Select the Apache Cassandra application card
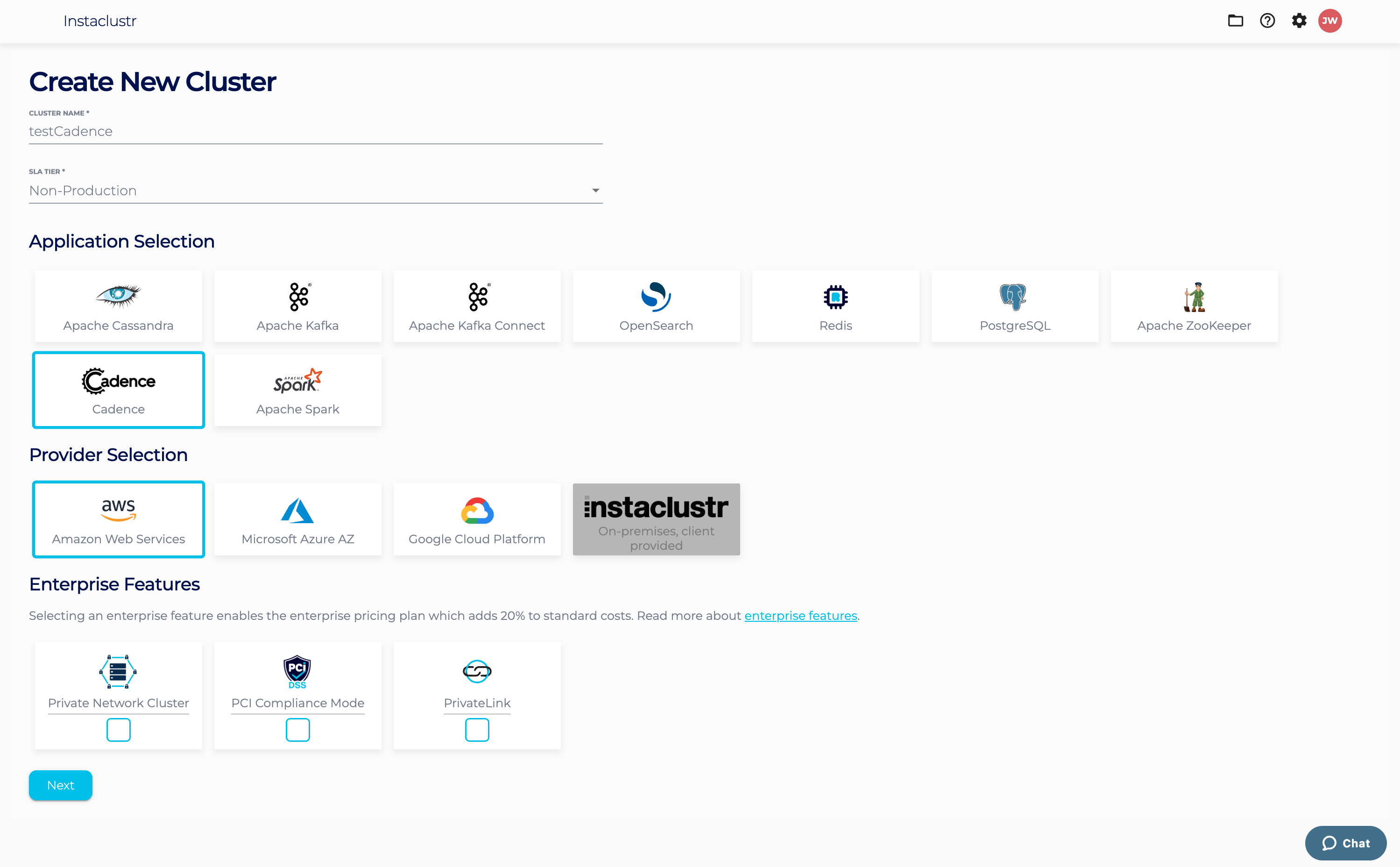This screenshot has height=867, width=1400. point(118,306)
